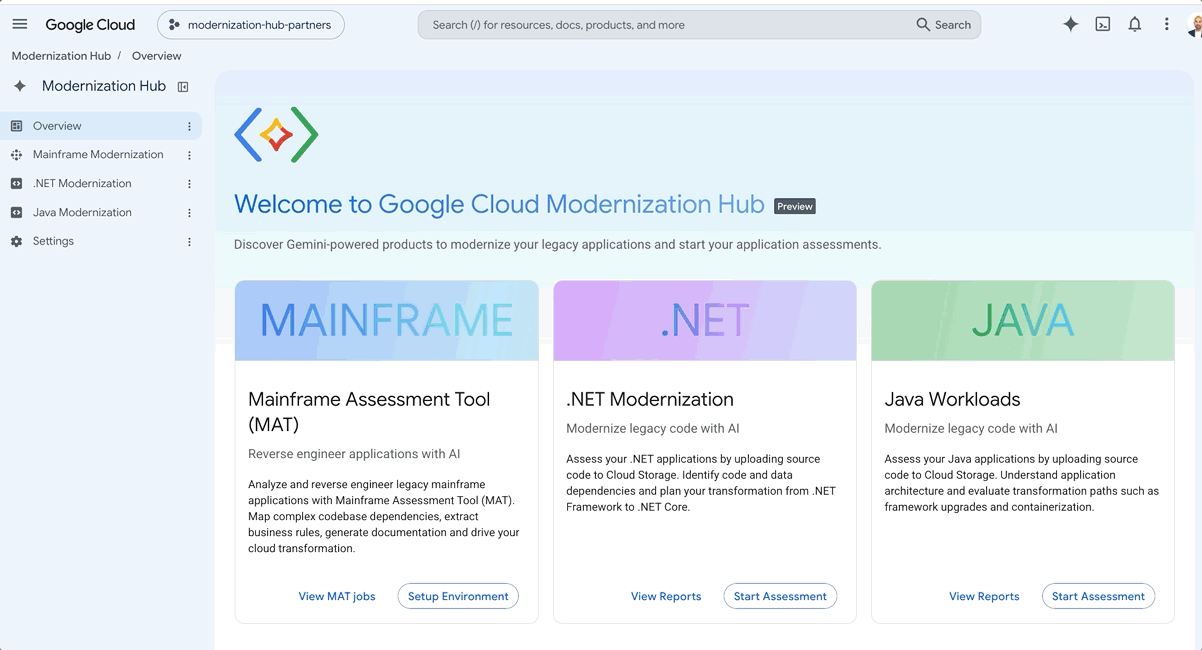Click the Setup Environment button
Viewport: 1202px width, 650px height.
[458, 596]
